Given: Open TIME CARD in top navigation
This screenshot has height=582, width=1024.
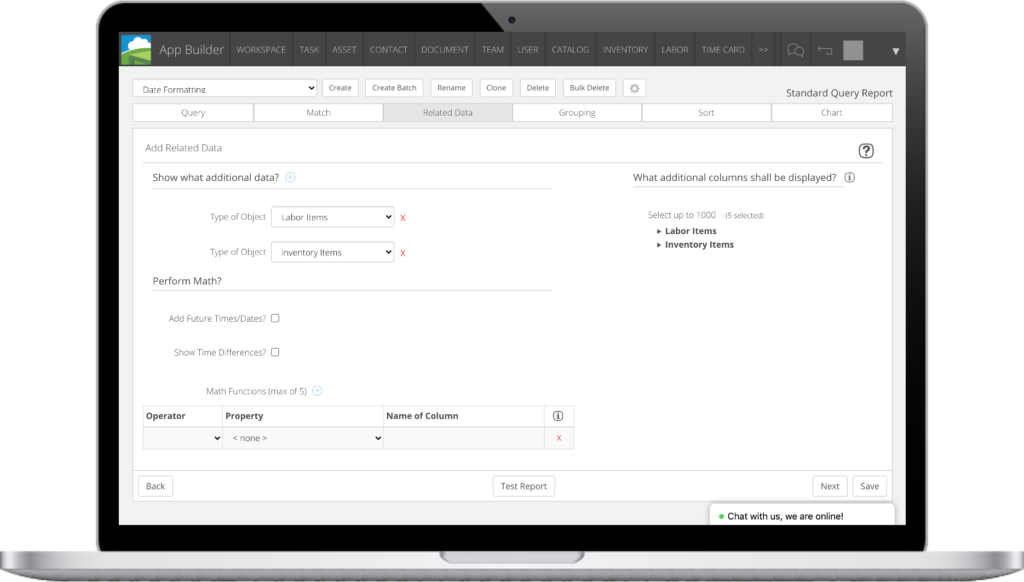Looking at the screenshot, I should (x=723, y=50).
